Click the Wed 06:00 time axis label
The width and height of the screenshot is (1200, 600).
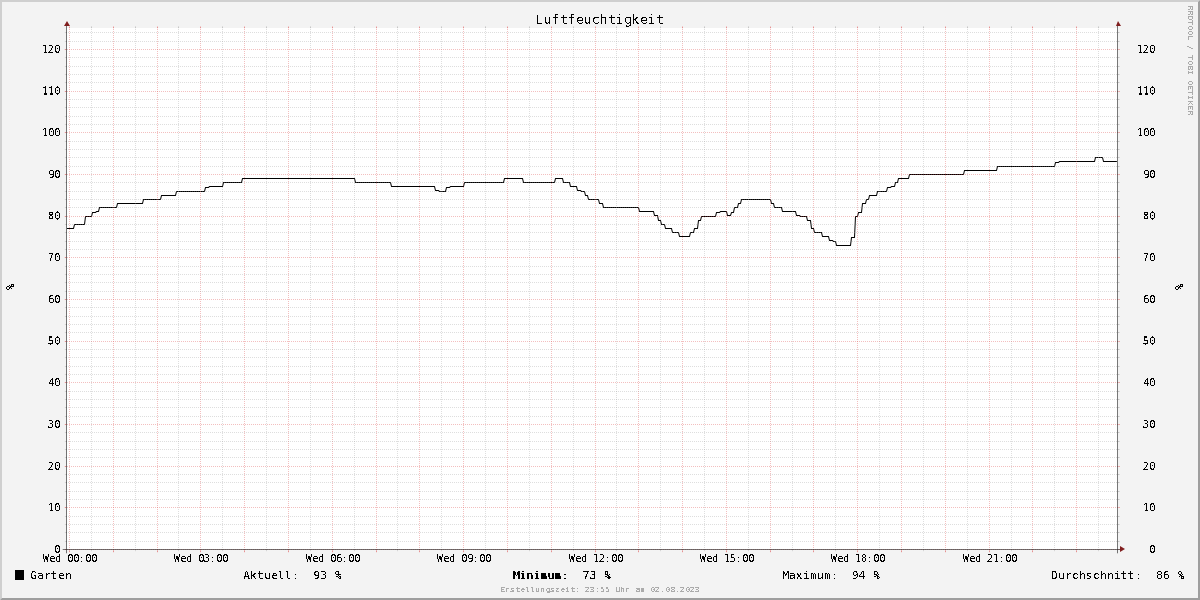333,558
